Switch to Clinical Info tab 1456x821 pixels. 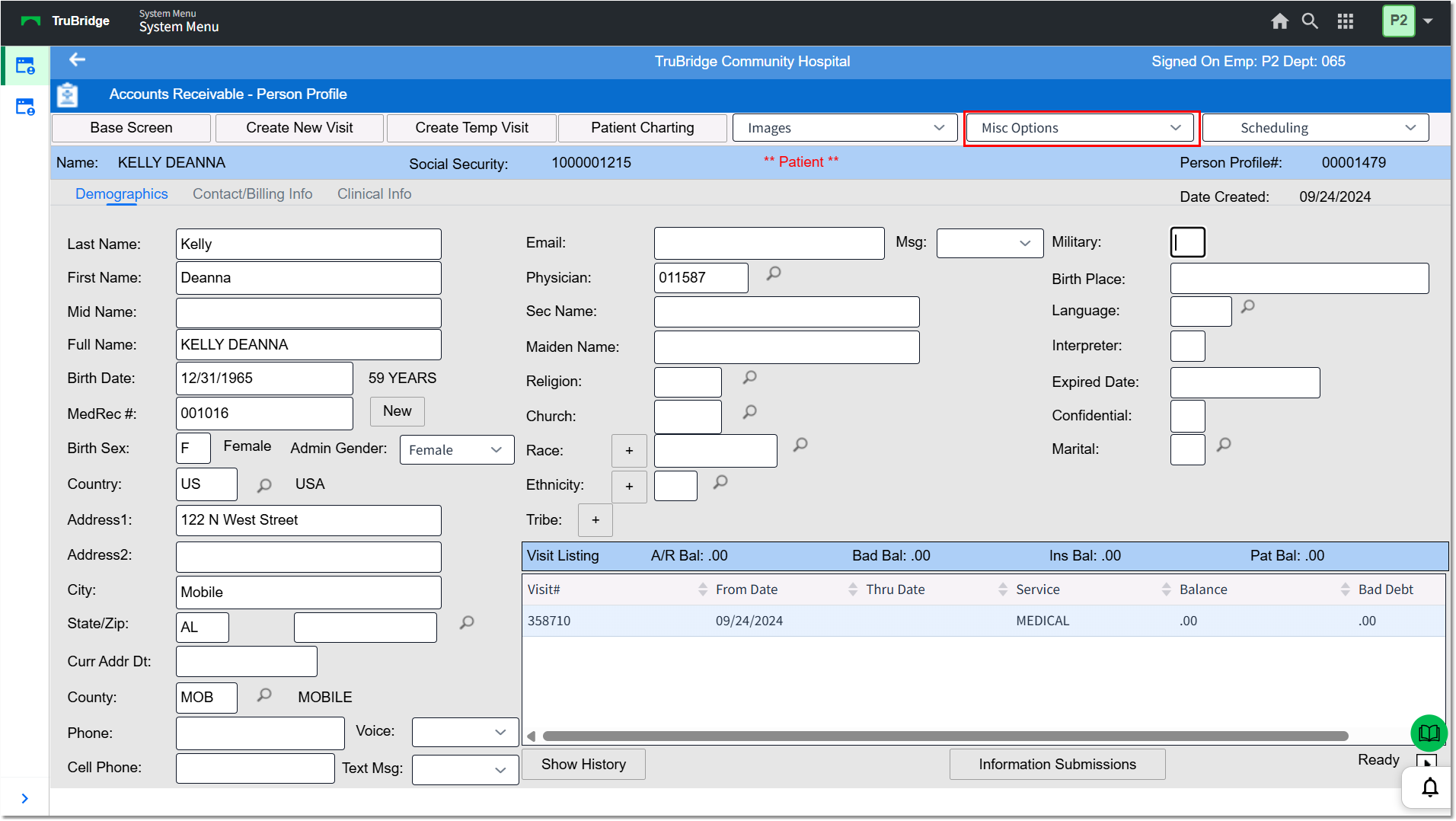pyautogui.click(x=374, y=194)
